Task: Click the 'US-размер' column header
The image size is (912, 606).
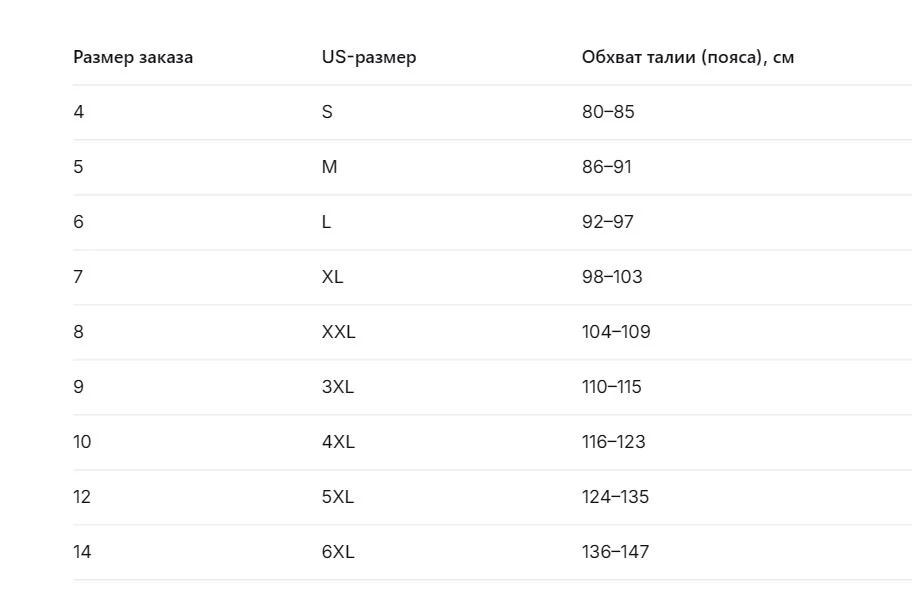Action: [x=369, y=58]
